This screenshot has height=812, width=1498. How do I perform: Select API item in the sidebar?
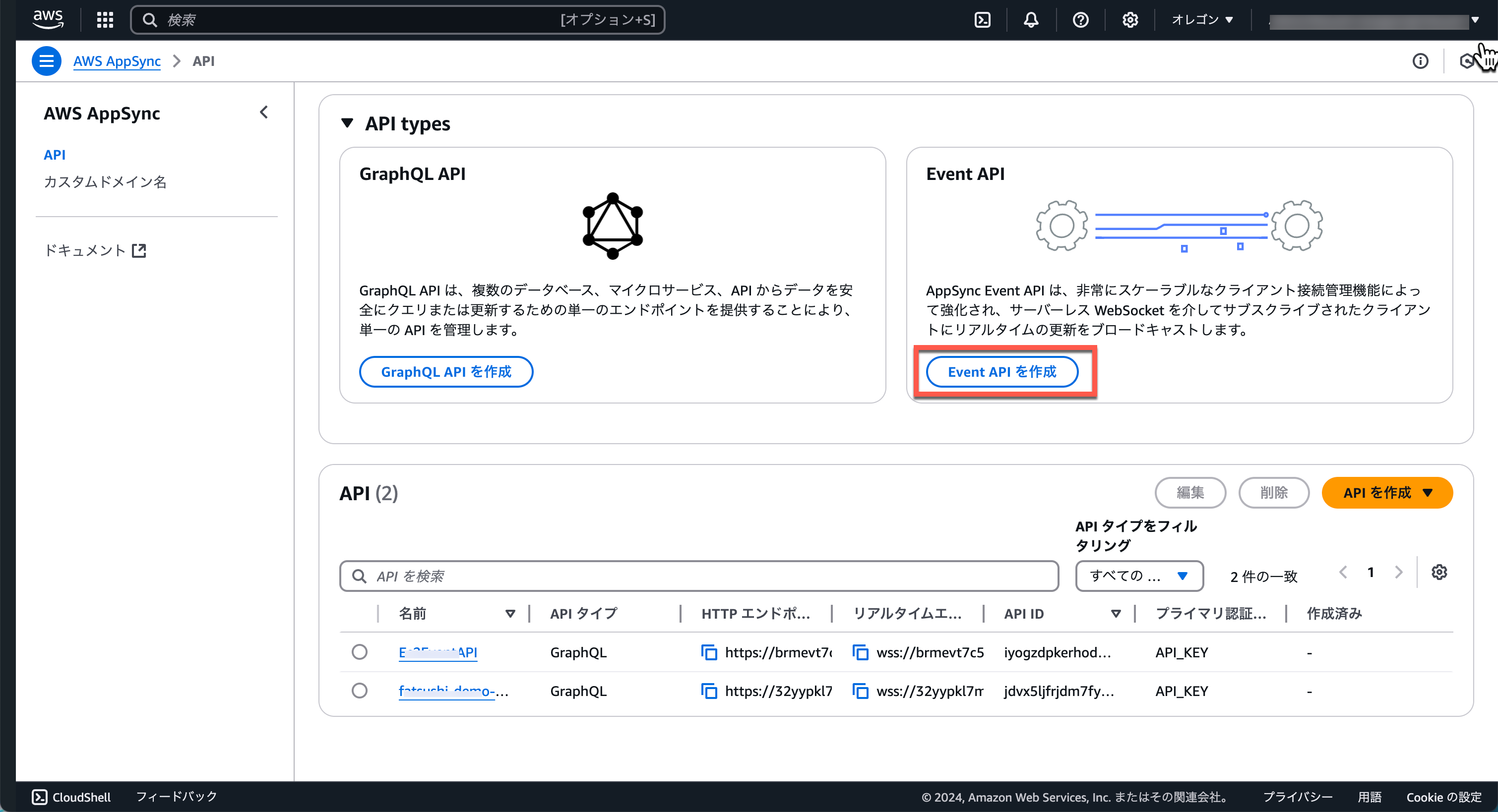[x=55, y=155]
